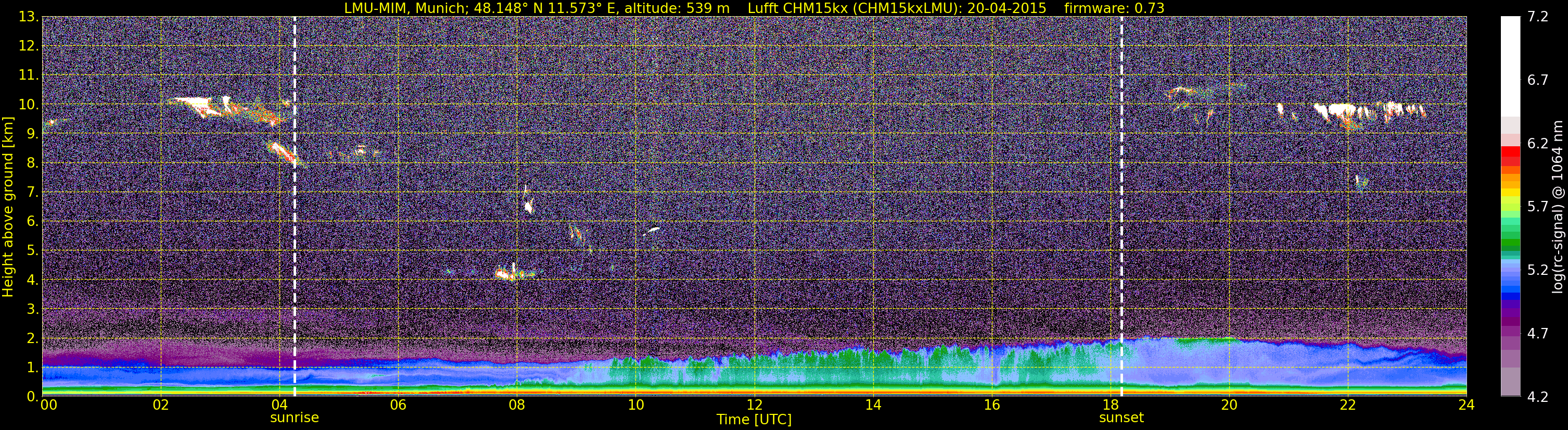Image resolution: width=1568 pixels, height=430 pixels.
Task: Click the colorbar label 'log(rc-signal) @ 1064 nm'
Action: click(1558, 207)
